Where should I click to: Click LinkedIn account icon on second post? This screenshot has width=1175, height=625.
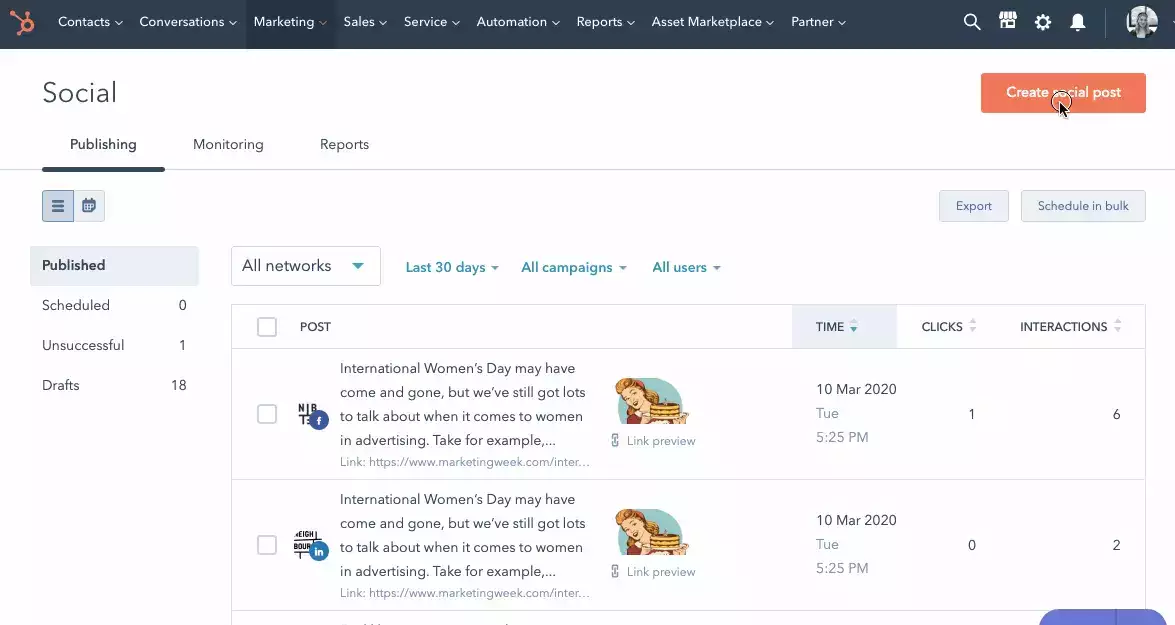319,552
